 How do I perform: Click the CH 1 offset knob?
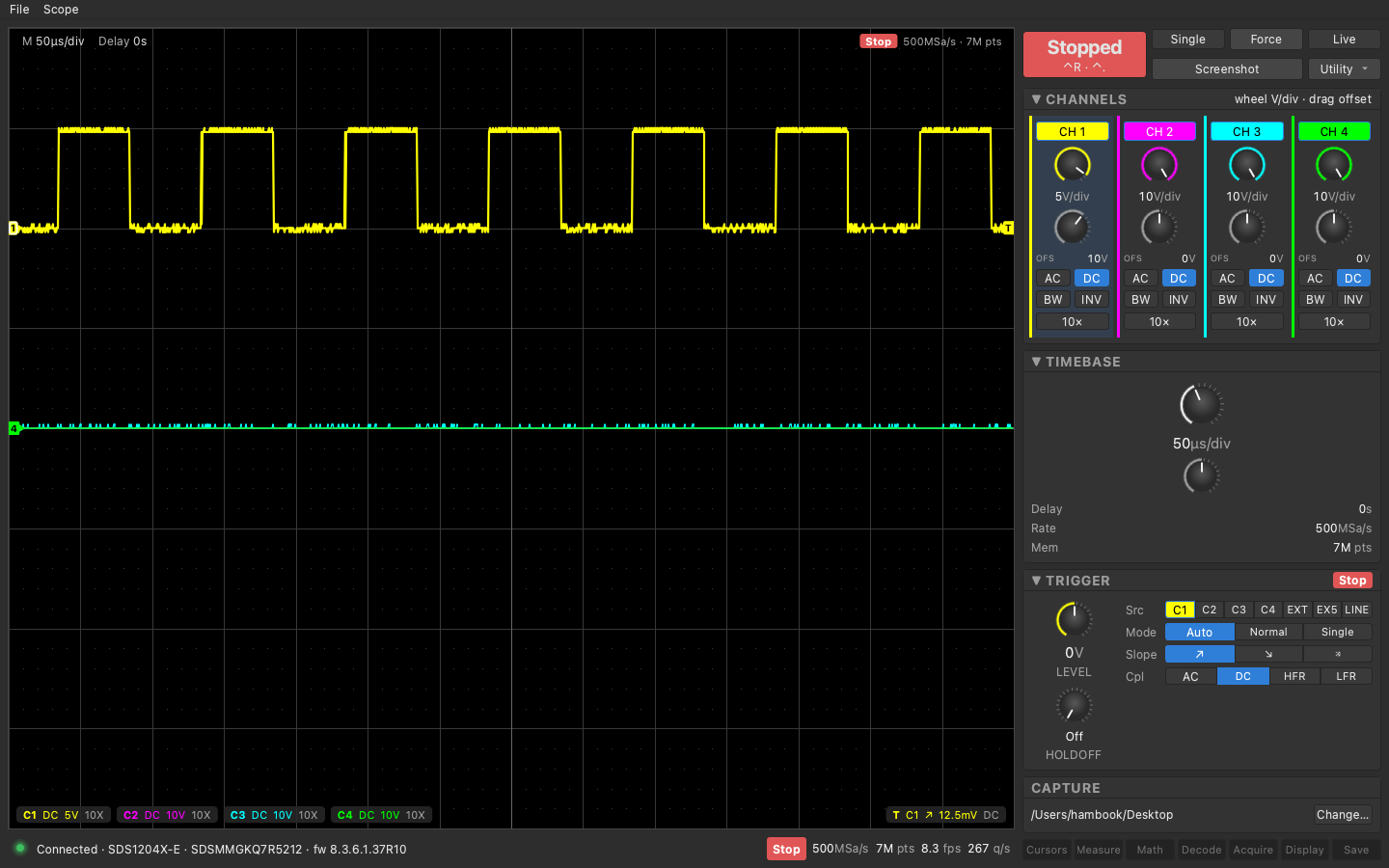pyautogui.click(x=1072, y=228)
